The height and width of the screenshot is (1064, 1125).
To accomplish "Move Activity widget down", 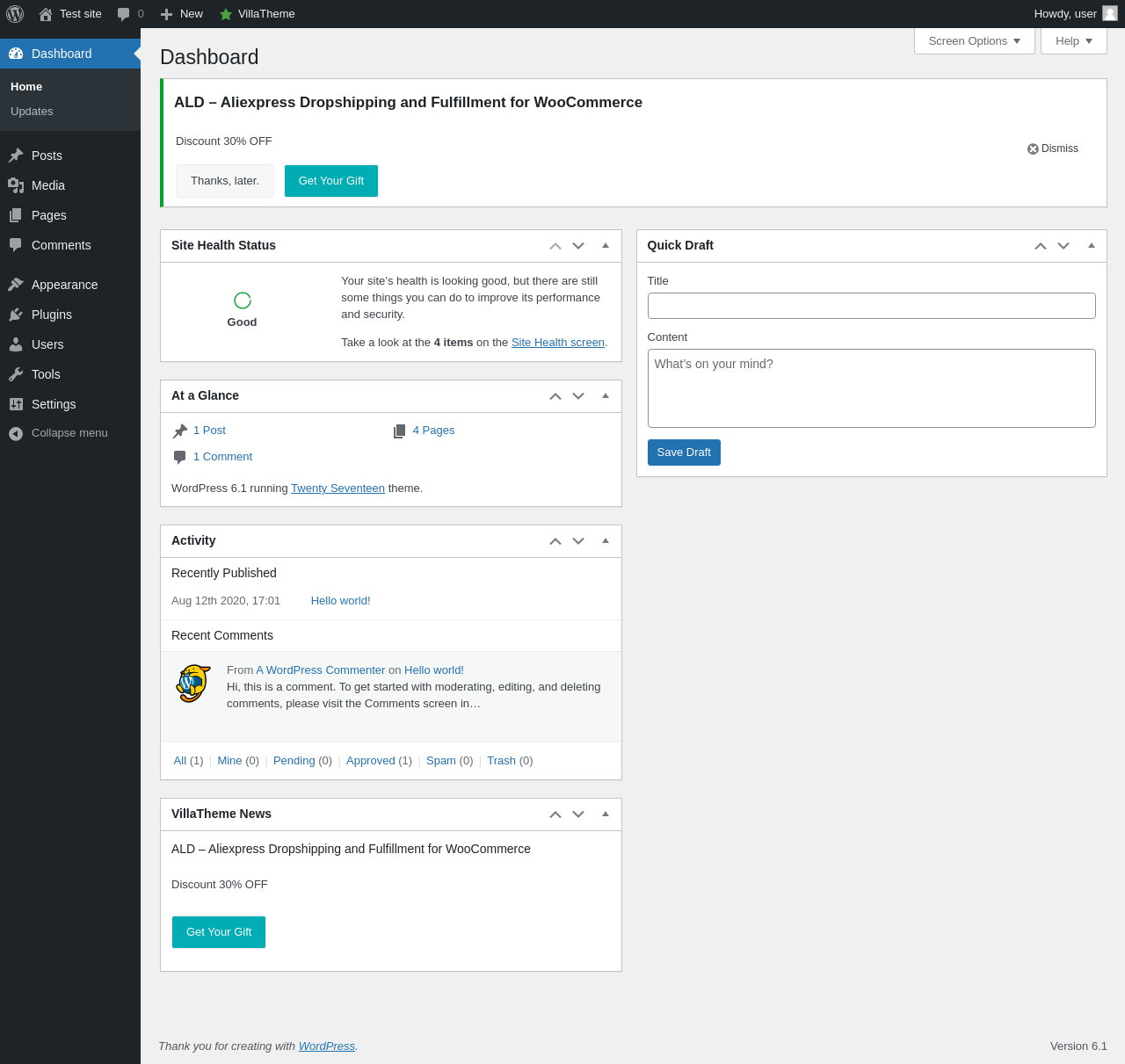I will (578, 541).
